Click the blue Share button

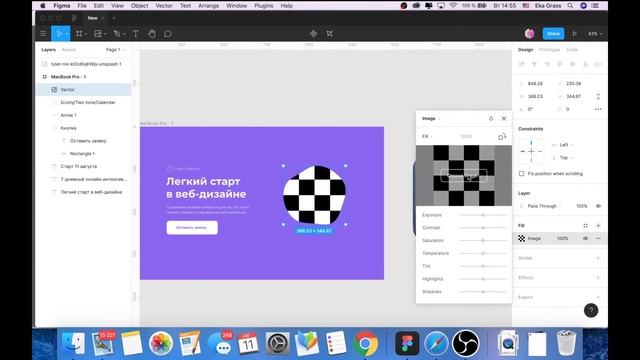[553, 34]
